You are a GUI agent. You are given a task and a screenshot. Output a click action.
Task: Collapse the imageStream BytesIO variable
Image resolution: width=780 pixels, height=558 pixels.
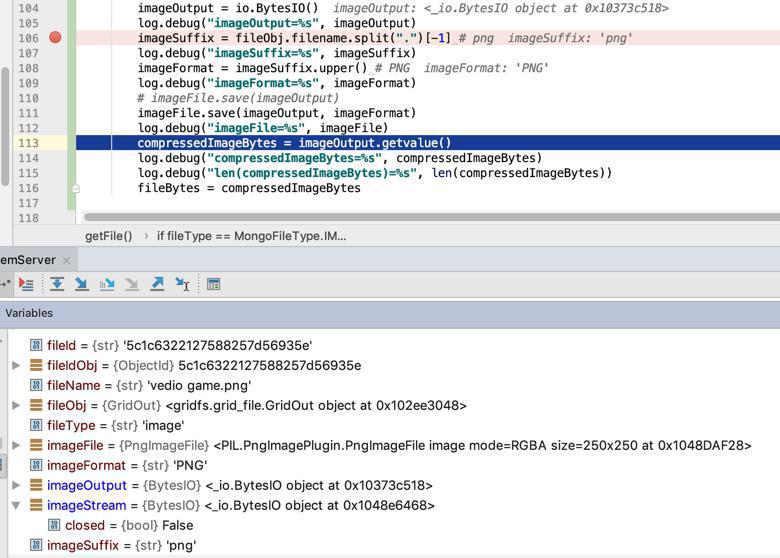point(16,505)
